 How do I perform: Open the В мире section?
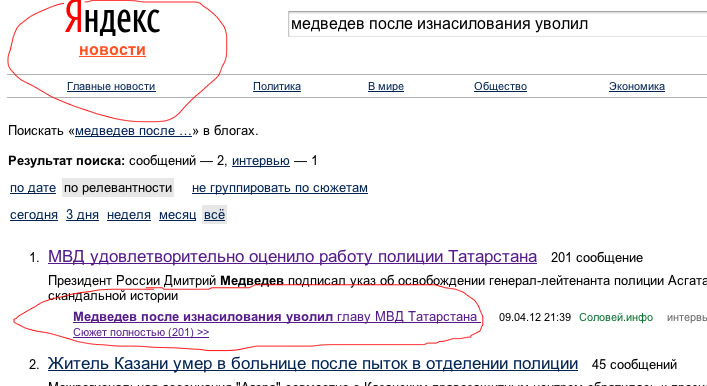coord(386,86)
